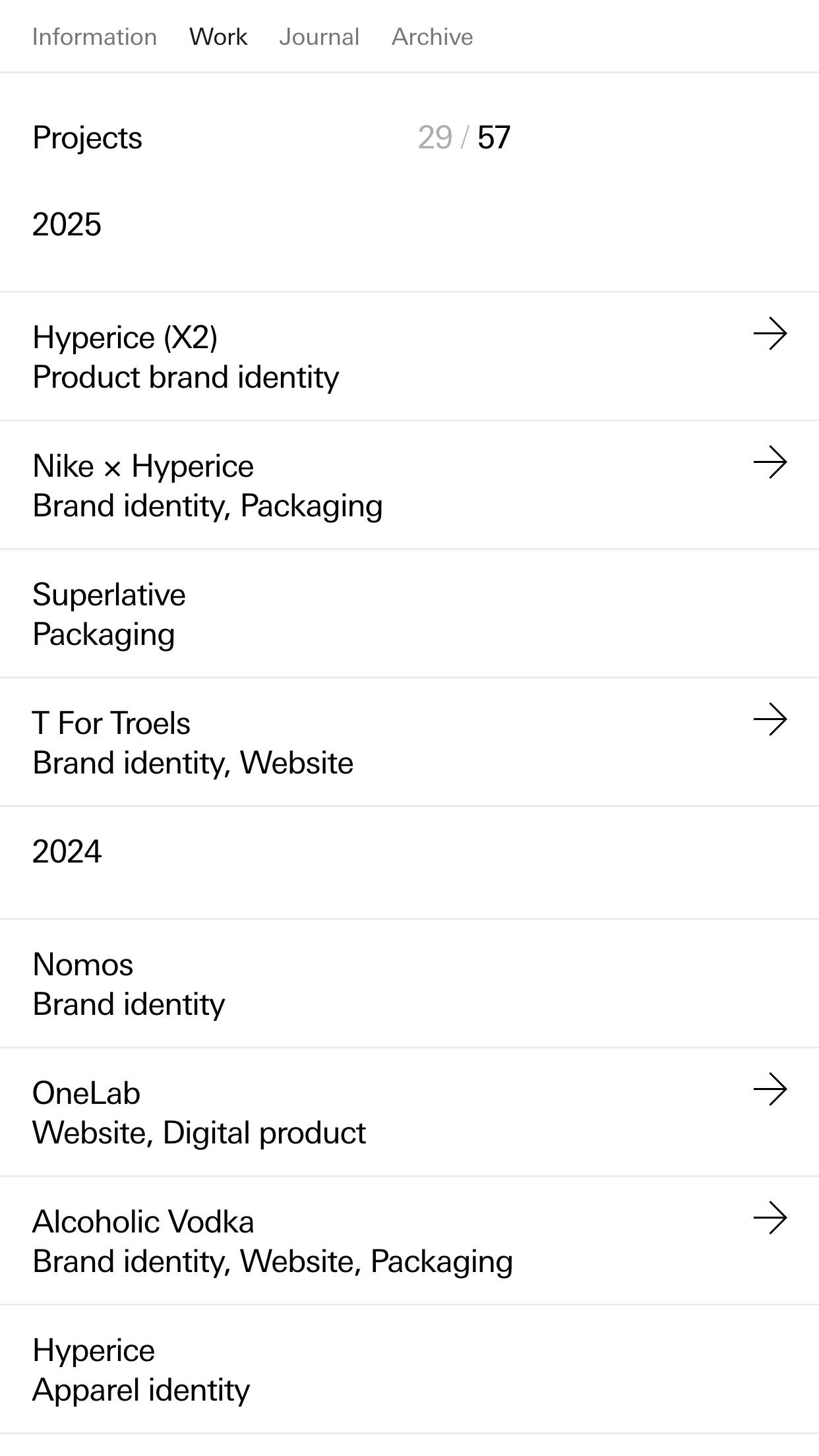Image resolution: width=819 pixels, height=1456 pixels.
Task: Open the Archive page
Action: tap(432, 37)
